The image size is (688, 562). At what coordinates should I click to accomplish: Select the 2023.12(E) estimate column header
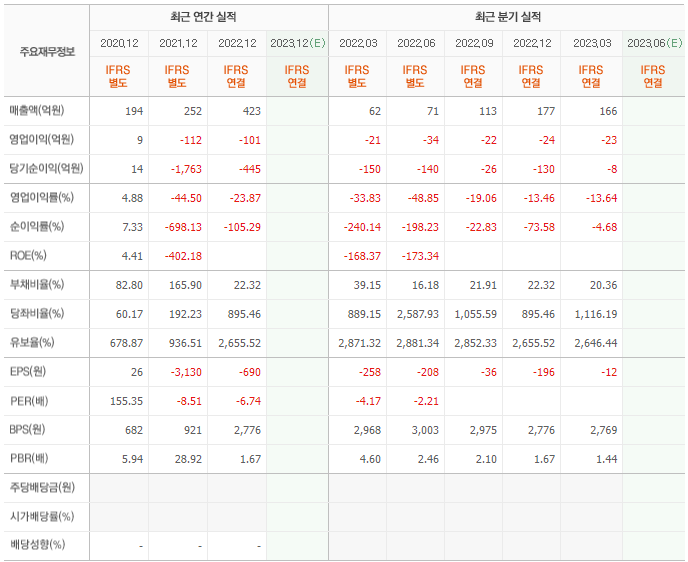pos(298,43)
